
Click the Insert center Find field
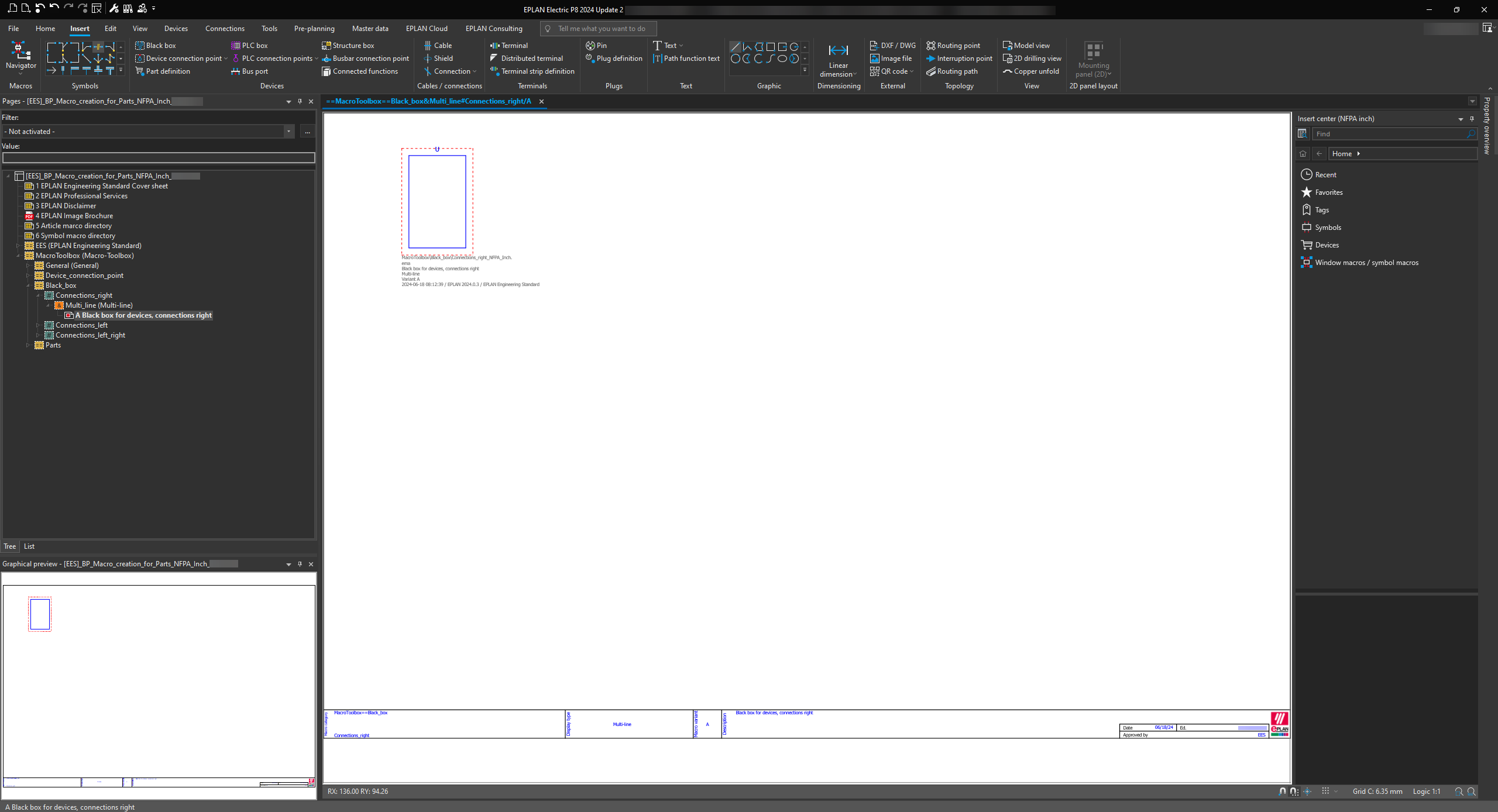1388,134
